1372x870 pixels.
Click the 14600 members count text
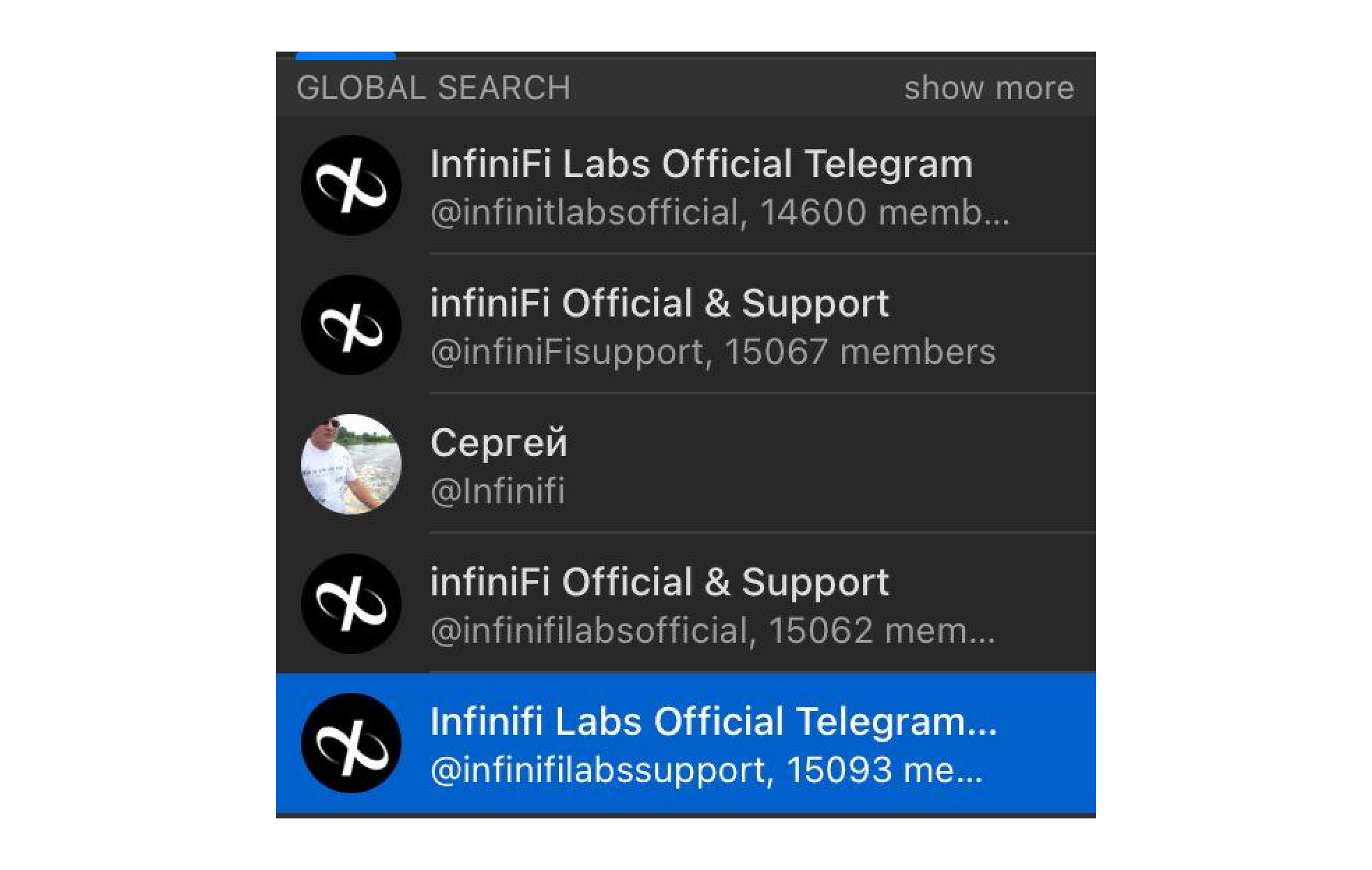(x=884, y=213)
